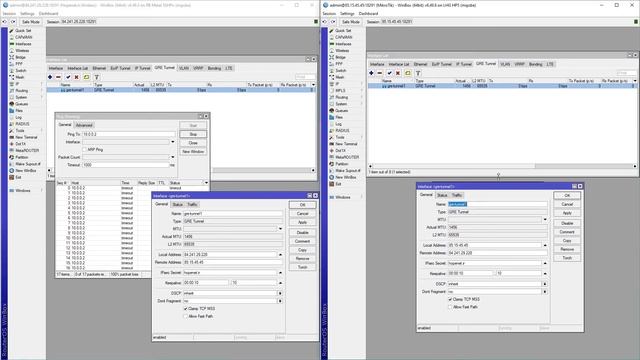640x360 pixels.
Task: Open column selector dropdown in right interface list
Action: click(x=635, y=81)
